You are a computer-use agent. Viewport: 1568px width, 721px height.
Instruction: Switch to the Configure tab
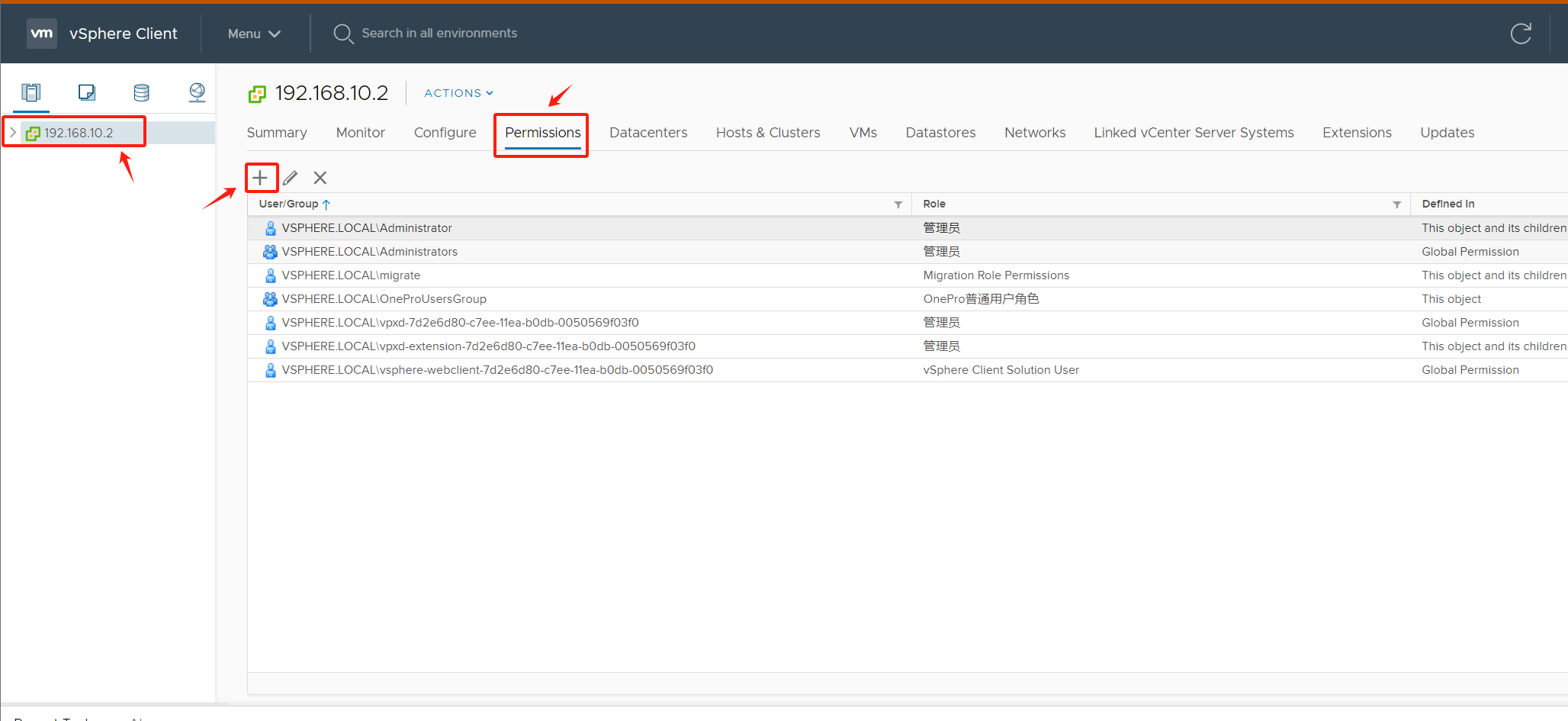[x=445, y=133]
